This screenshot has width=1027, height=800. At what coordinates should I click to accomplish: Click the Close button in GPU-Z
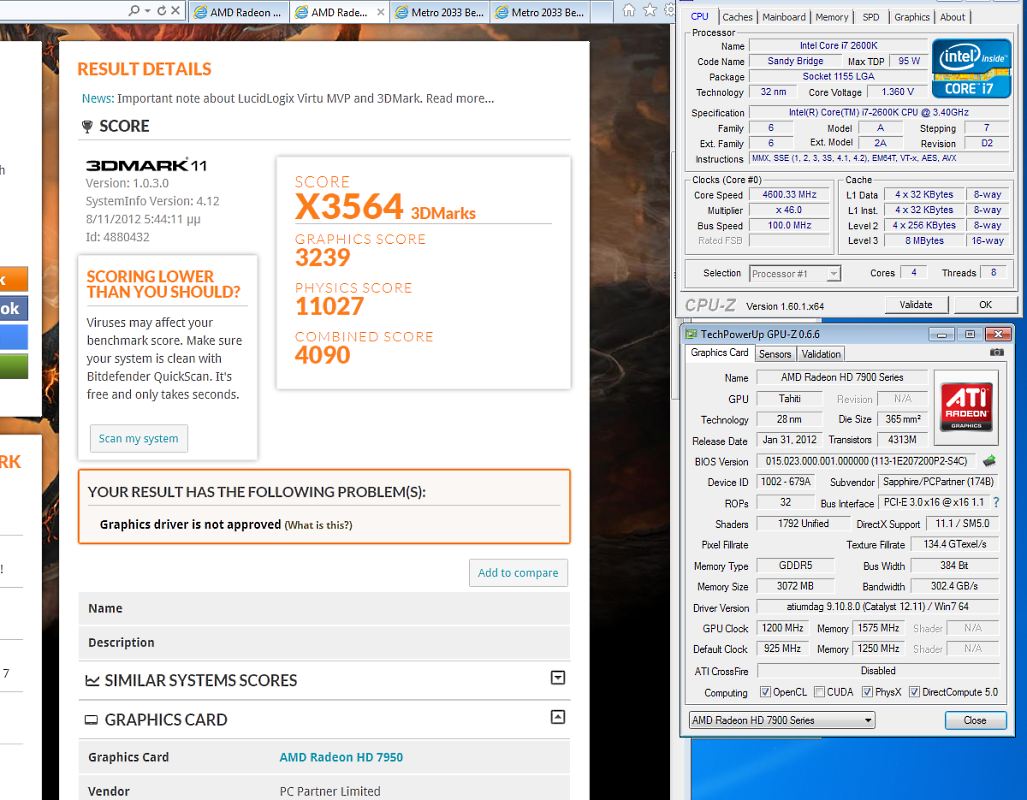975,720
